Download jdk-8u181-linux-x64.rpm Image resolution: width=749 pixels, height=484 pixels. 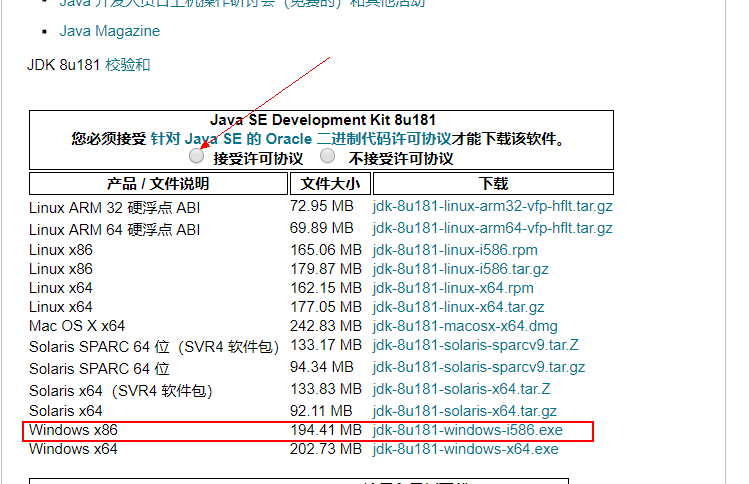(x=453, y=288)
